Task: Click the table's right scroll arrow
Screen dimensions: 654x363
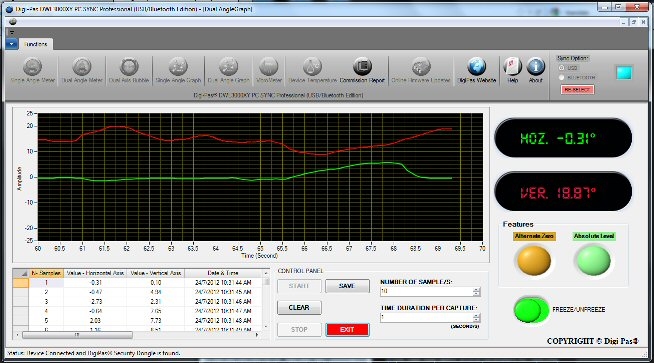Action: pyautogui.click(x=257, y=335)
